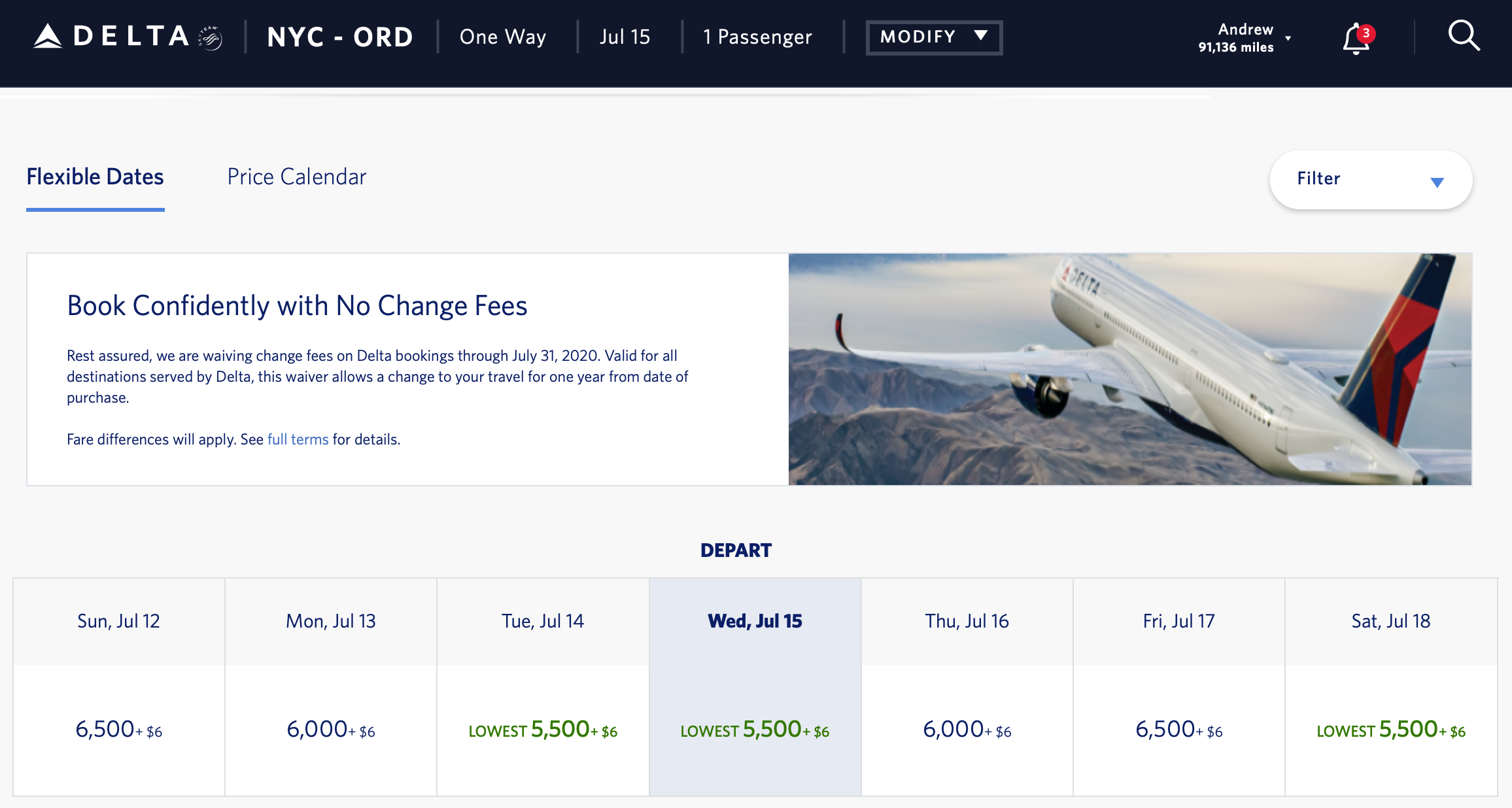Image resolution: width=1512 pixels, height=808 pixels.
Task: Select the Flexible Dates tab
Action: coord(95,177)
